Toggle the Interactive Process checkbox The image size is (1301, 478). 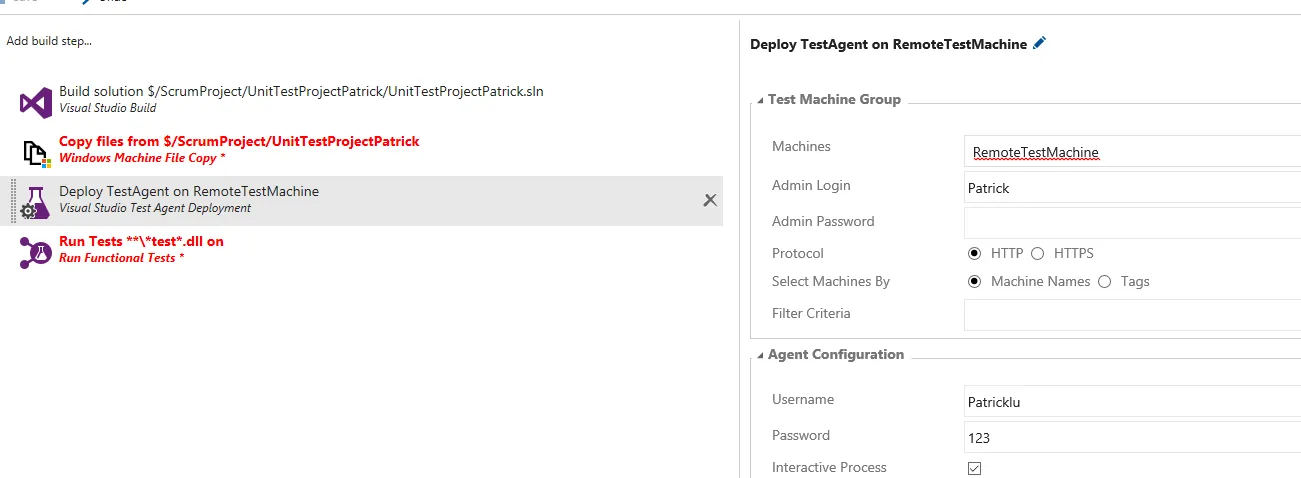click(975, 468)
